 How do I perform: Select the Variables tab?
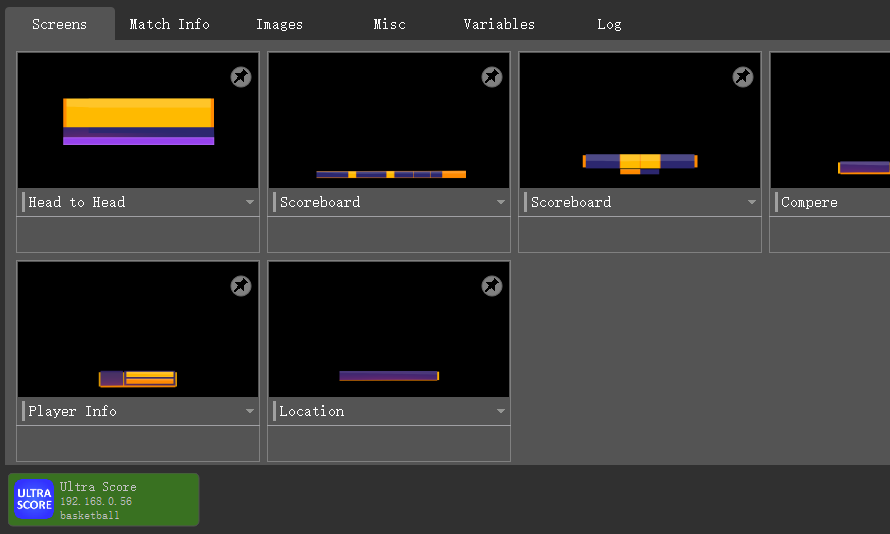499,24
